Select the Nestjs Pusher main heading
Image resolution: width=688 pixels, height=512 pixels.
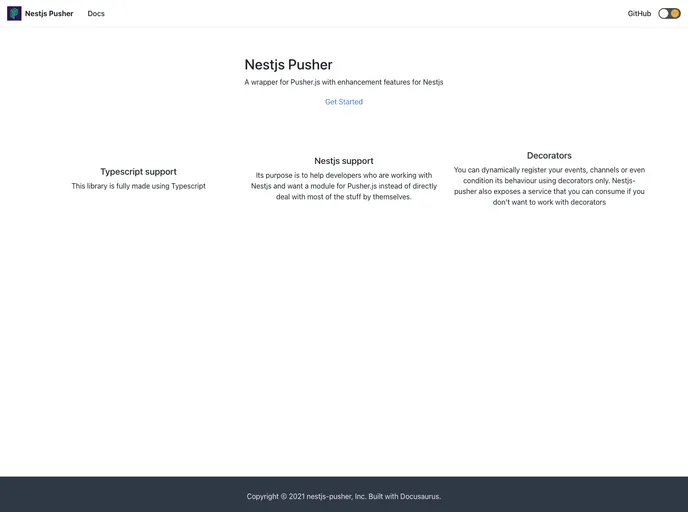[x=288, y=64]
